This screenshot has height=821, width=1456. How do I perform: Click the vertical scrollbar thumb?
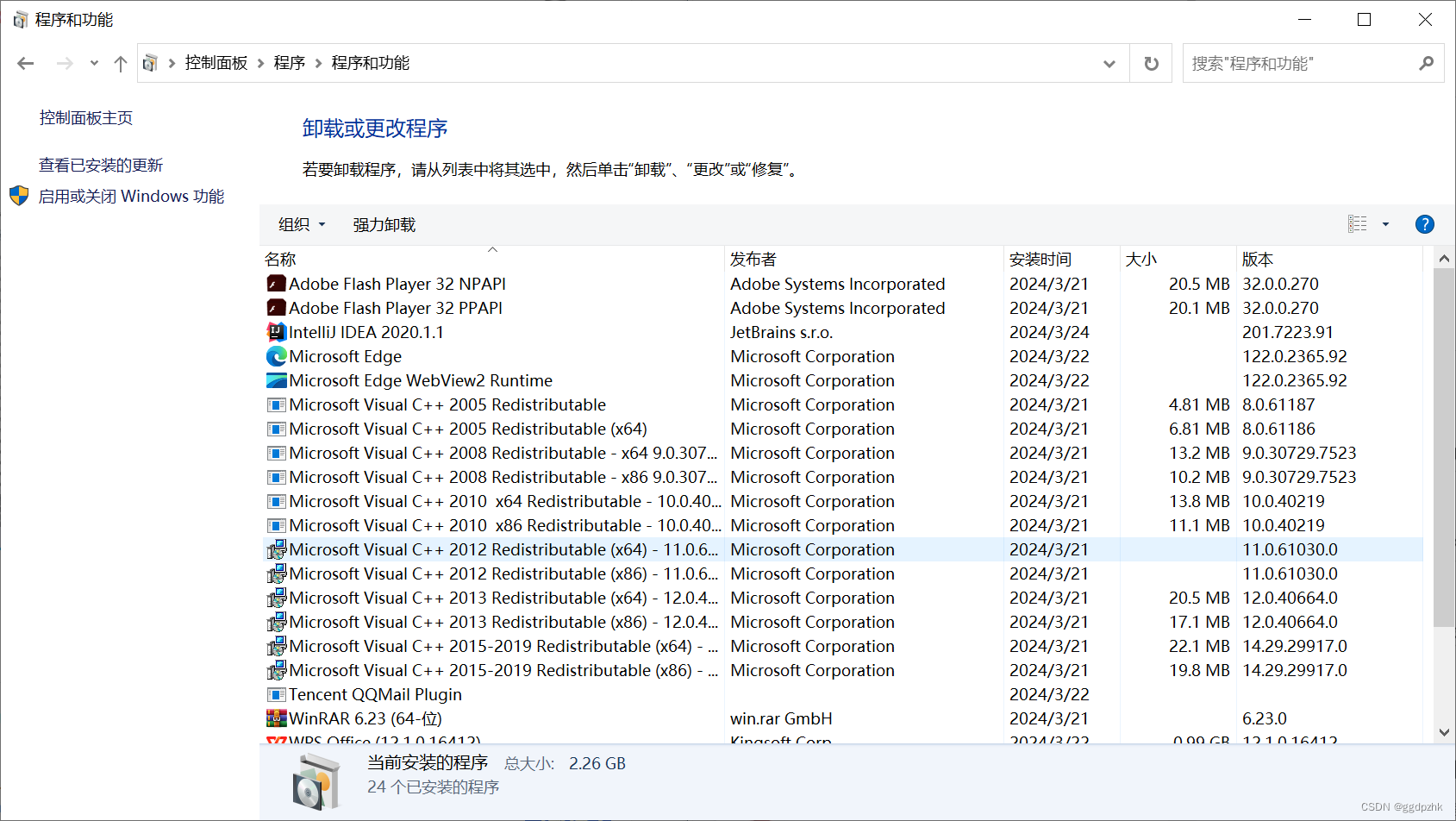click(x=1444, y=448)
